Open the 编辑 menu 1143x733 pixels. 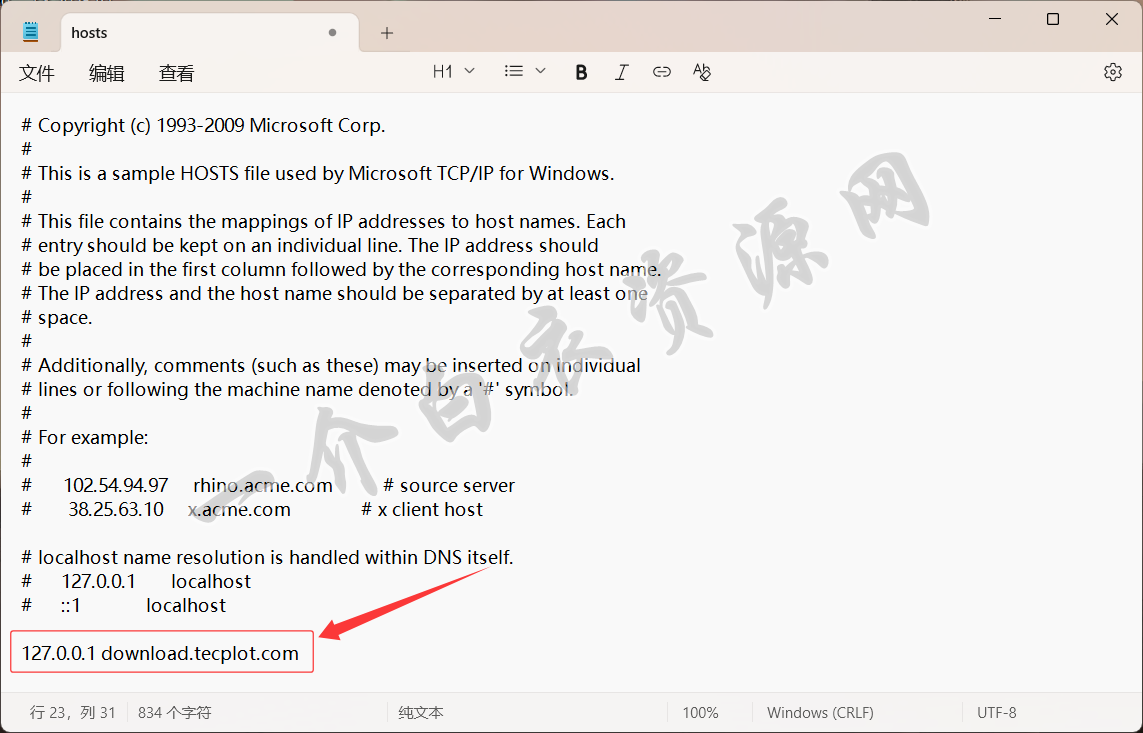106,73
